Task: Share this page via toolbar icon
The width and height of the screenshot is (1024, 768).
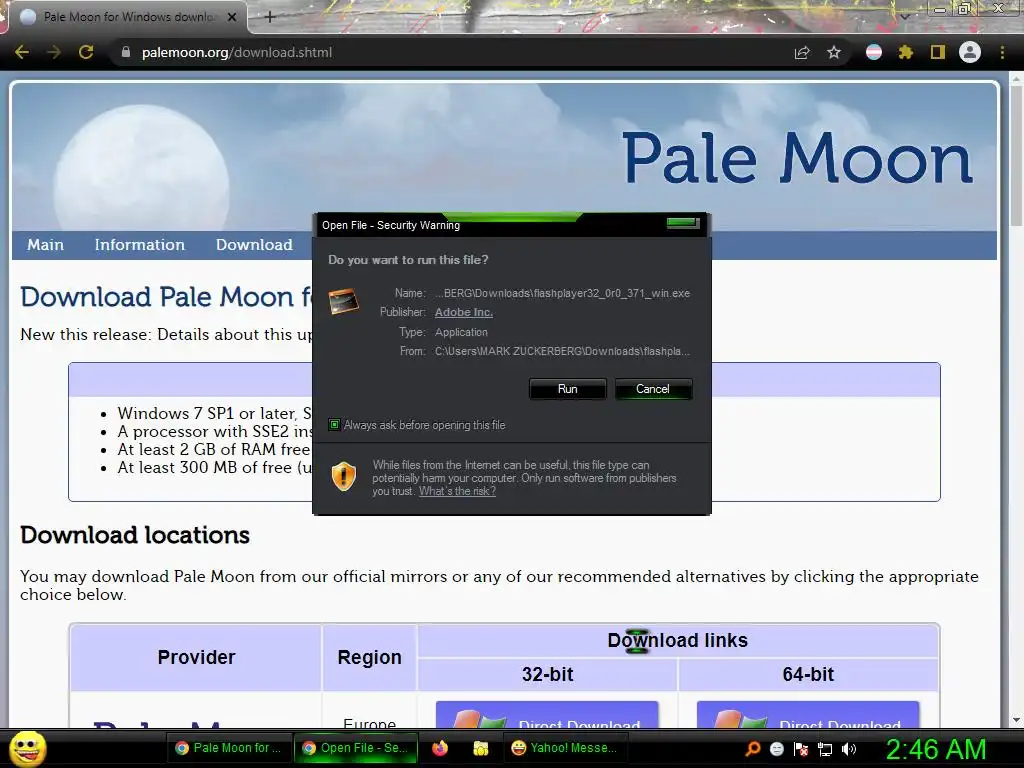Action: [802, 52]
